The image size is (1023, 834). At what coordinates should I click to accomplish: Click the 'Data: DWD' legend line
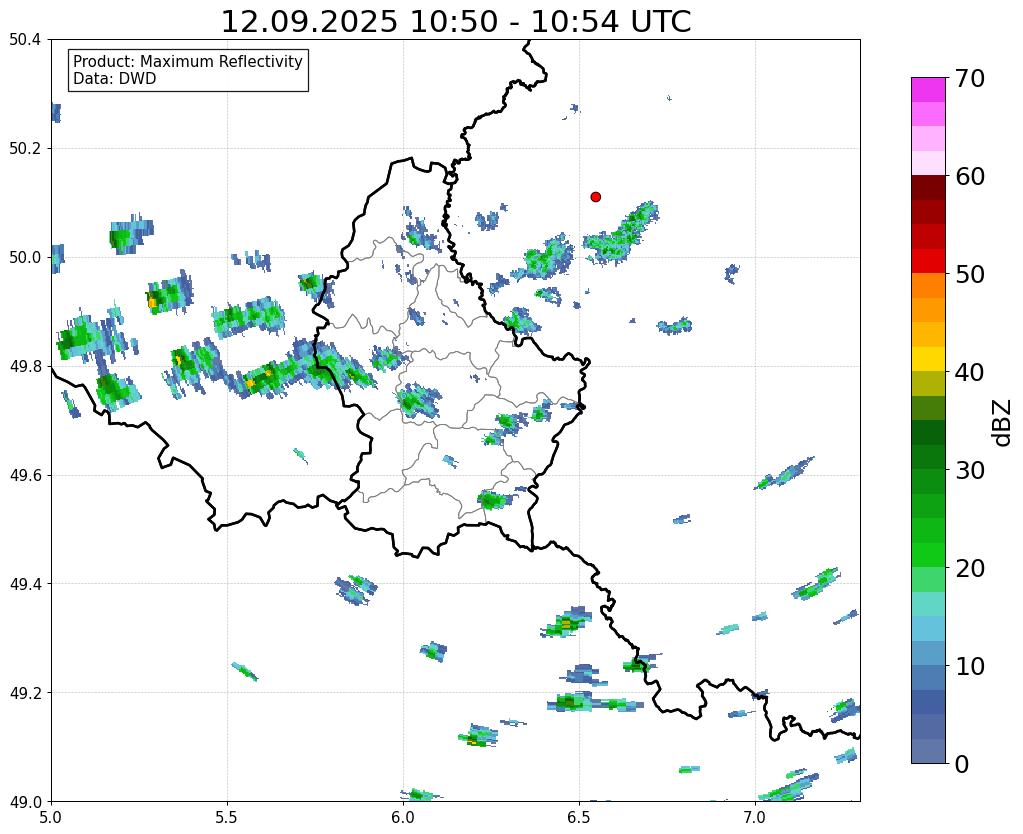pos(115,79)
